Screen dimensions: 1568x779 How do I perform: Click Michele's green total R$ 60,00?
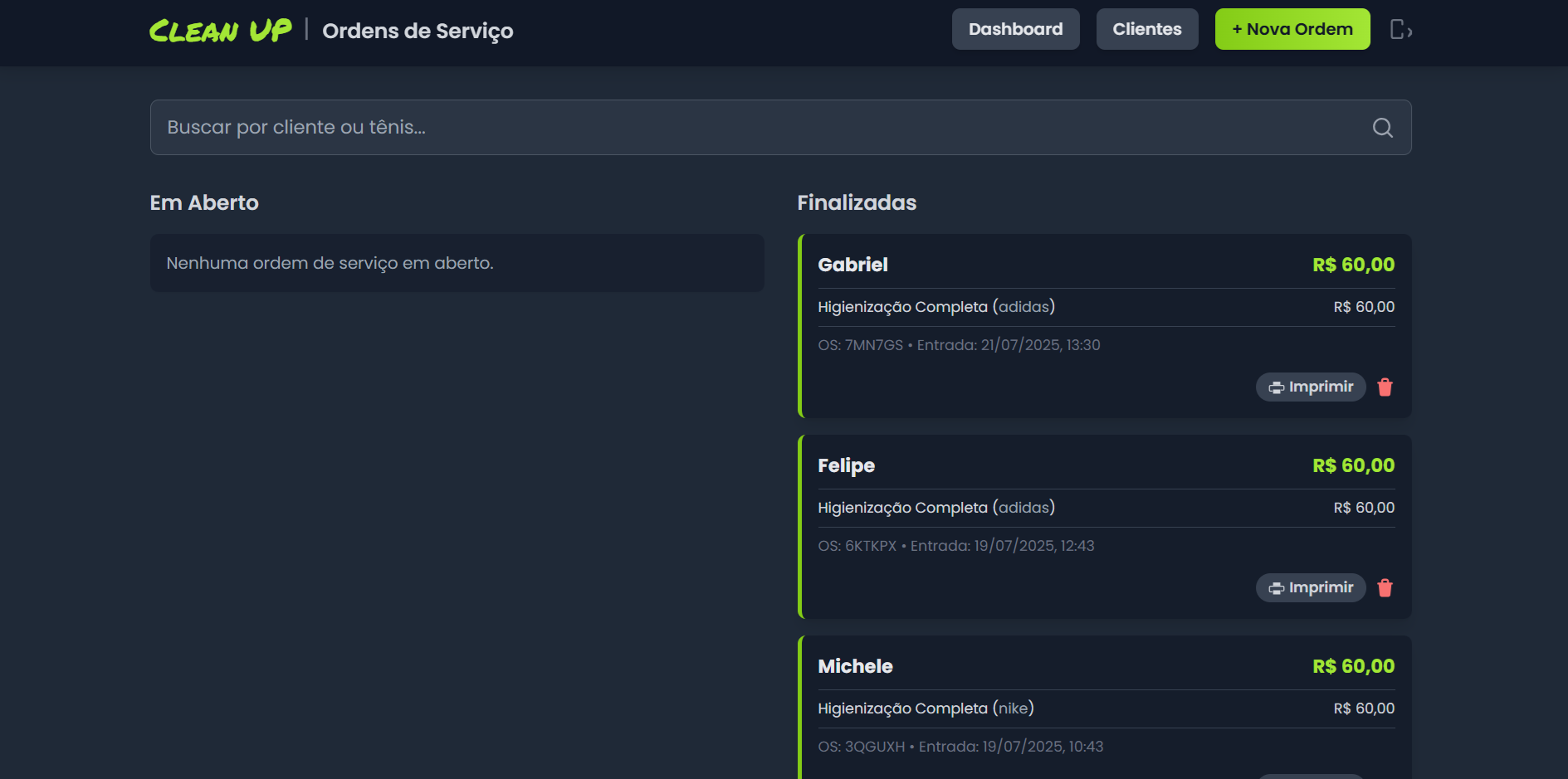coord(1353,666)
